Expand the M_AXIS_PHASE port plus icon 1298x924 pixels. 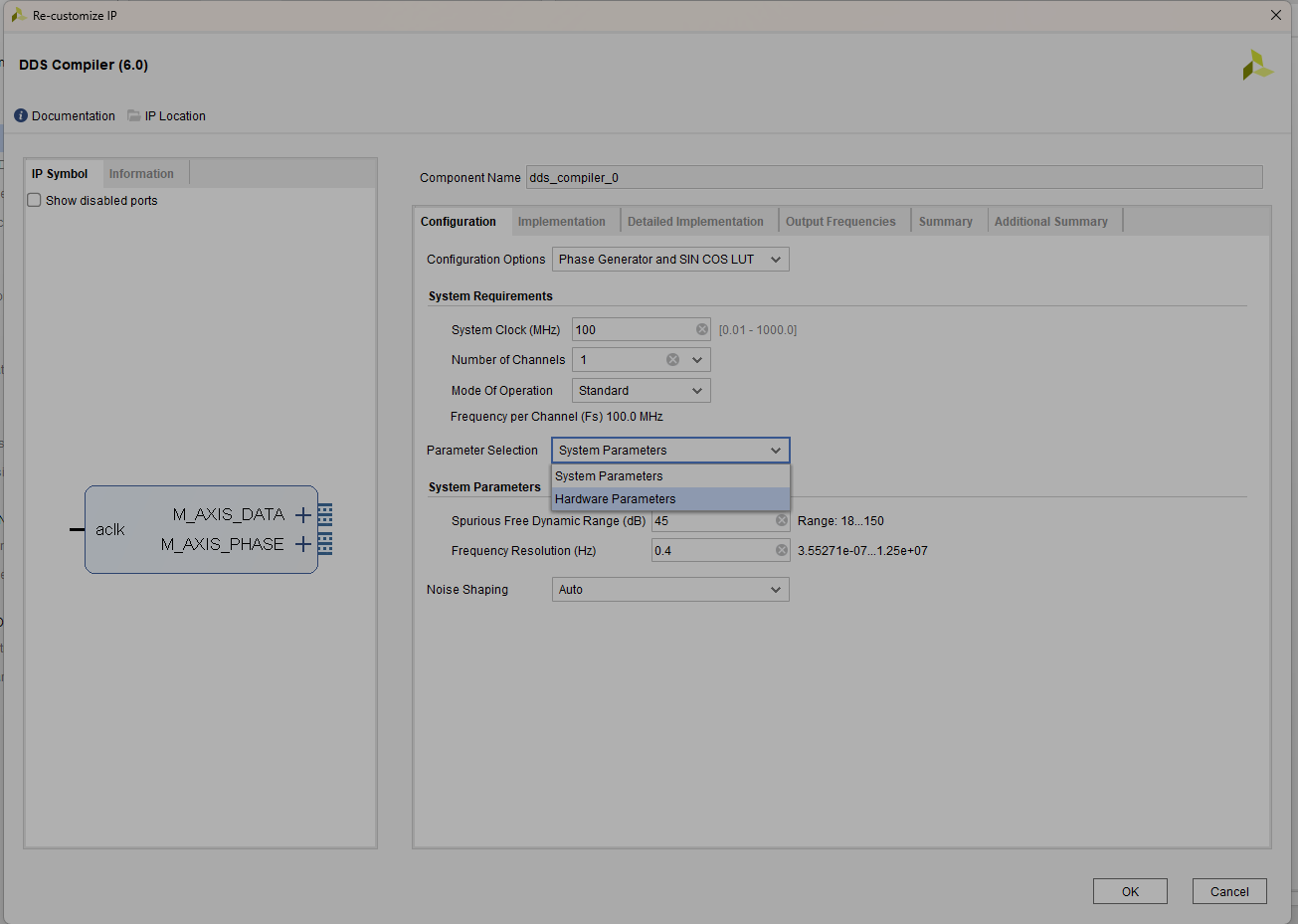303,544
